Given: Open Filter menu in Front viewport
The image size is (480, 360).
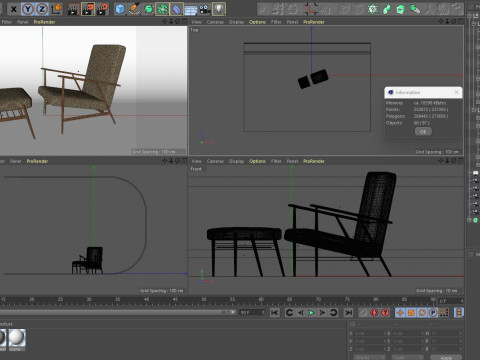Looking at the screenshot, I should (276, 161).
